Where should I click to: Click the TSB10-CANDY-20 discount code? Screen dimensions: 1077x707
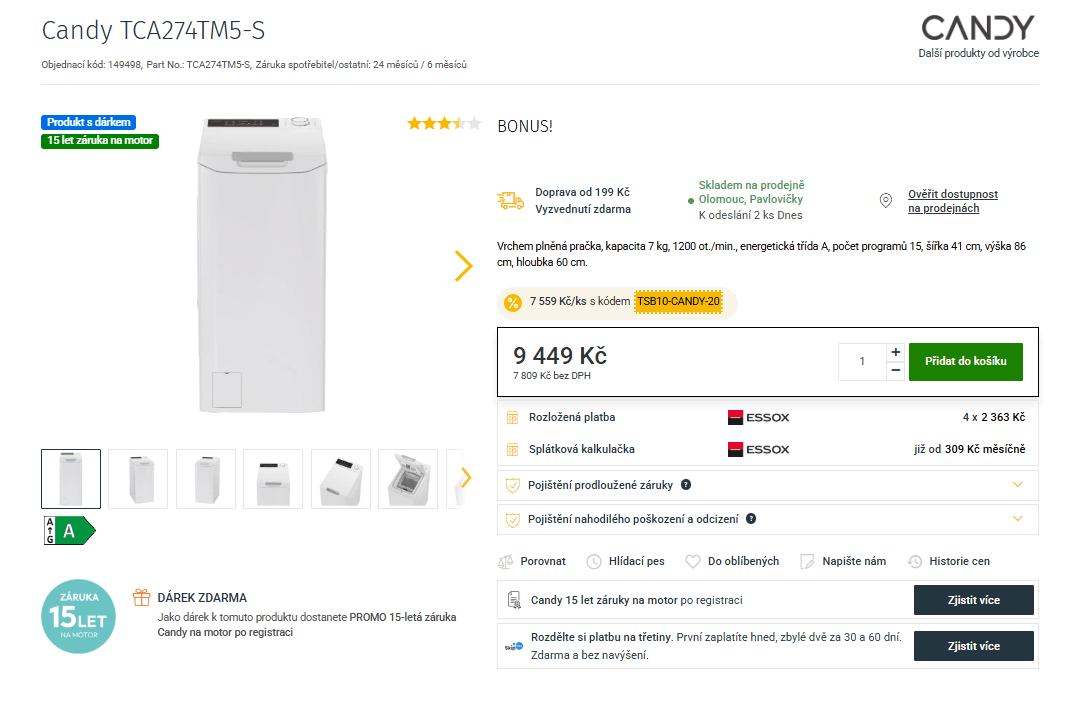point(678,301)
